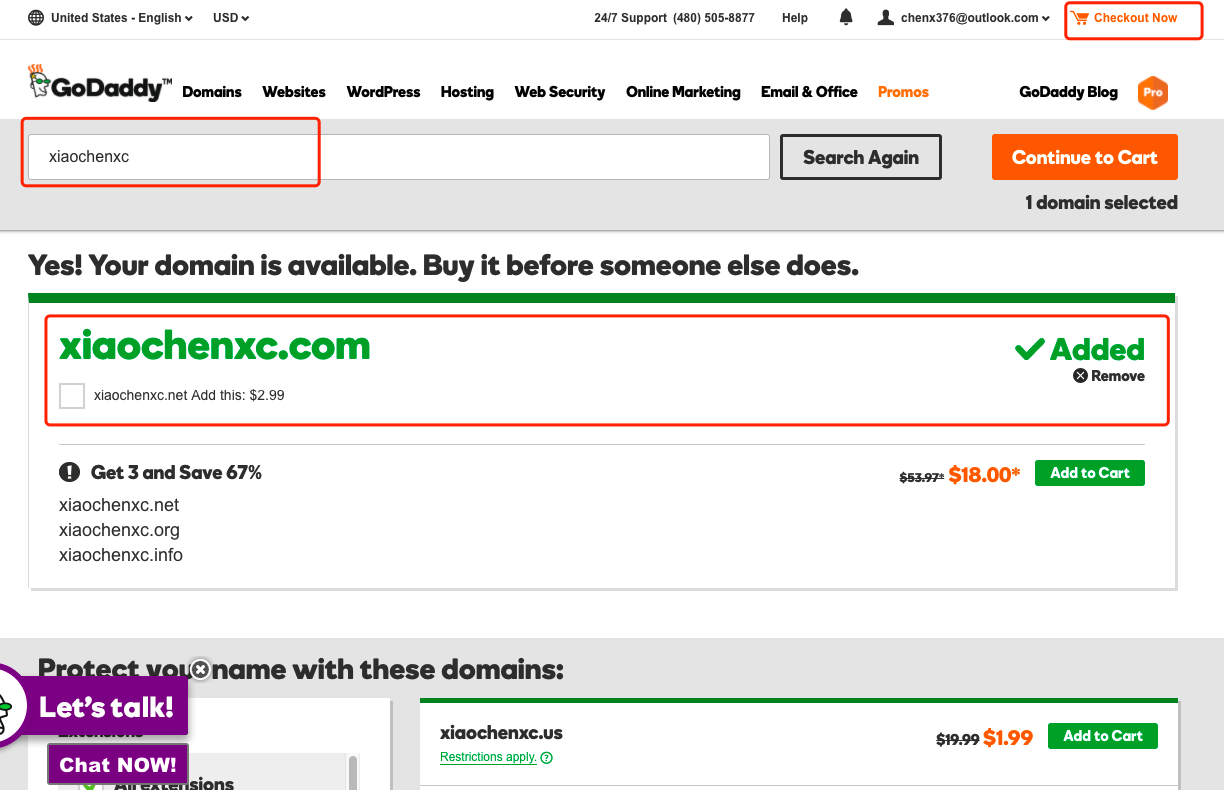Screen dimensions: 1224x790
Task: Tick the xiaochenxc.net add-on checkbox
Action: point(72,396)
